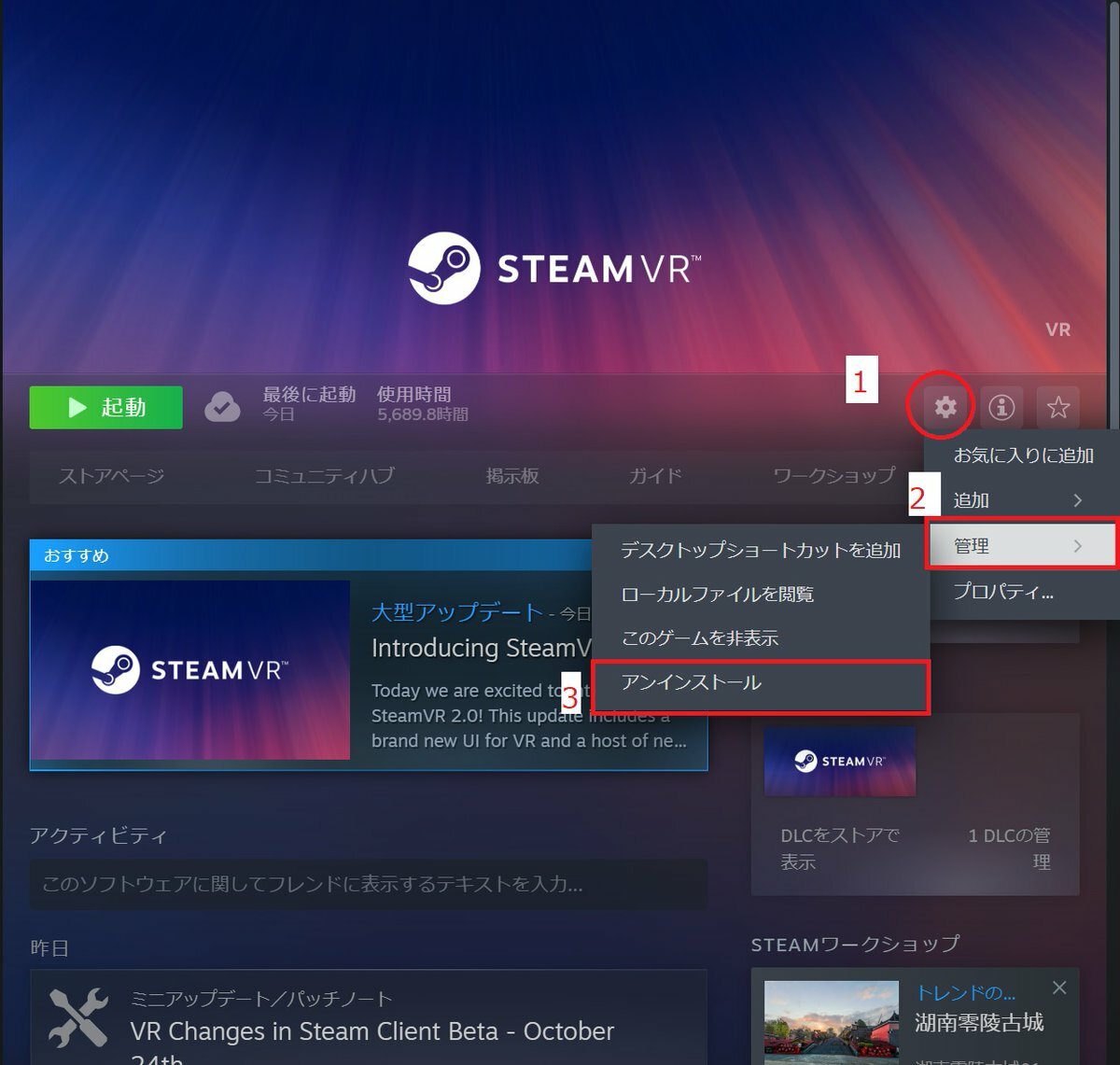Image resolution: width=1120 pixels, height=1065 pixels.
Task: Open the 湖南零陵古城 workshop thumbnail
Action: [832, 1022]
